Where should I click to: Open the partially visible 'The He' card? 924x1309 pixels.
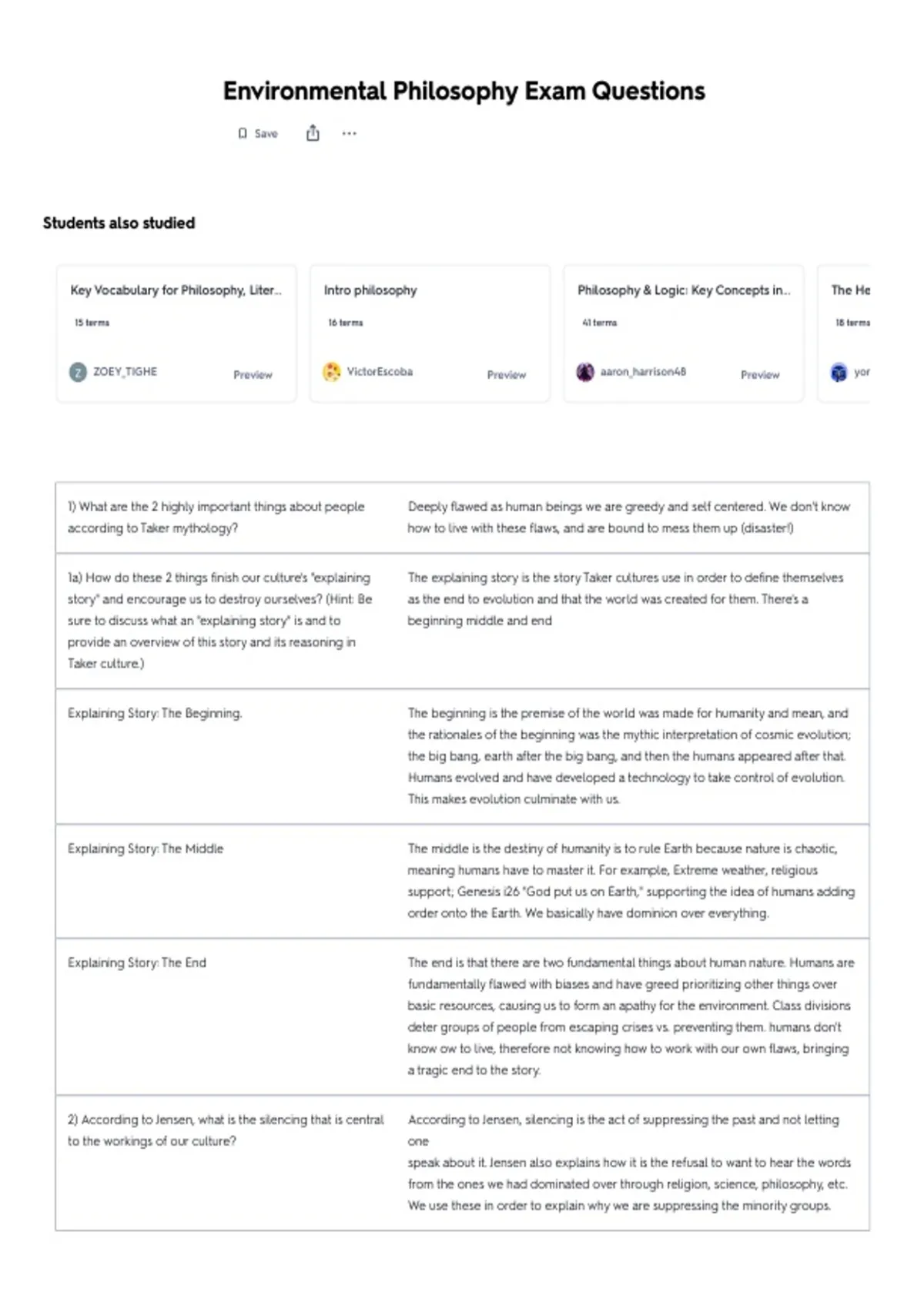pos(845,334)
